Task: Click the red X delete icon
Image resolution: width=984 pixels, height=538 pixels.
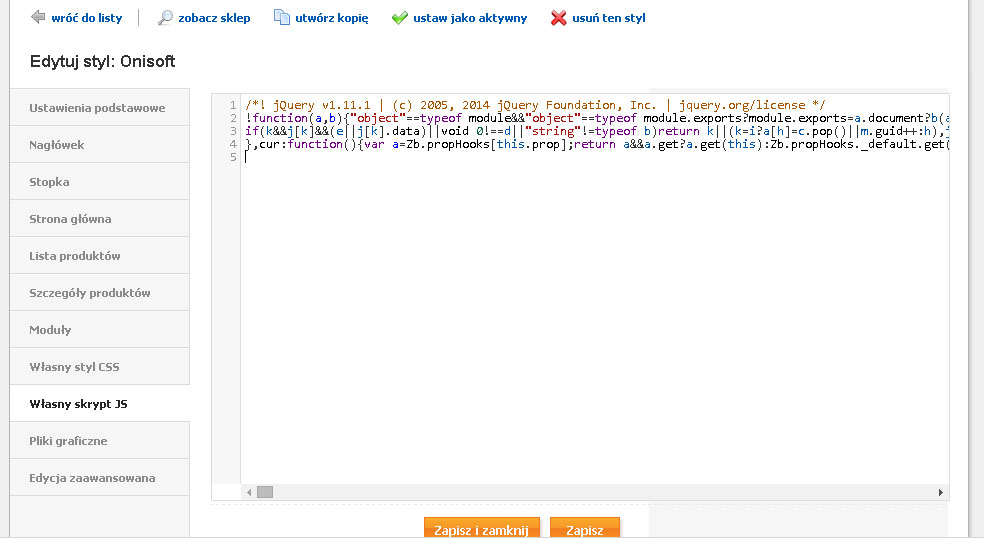Action: [x=559, y=18]
